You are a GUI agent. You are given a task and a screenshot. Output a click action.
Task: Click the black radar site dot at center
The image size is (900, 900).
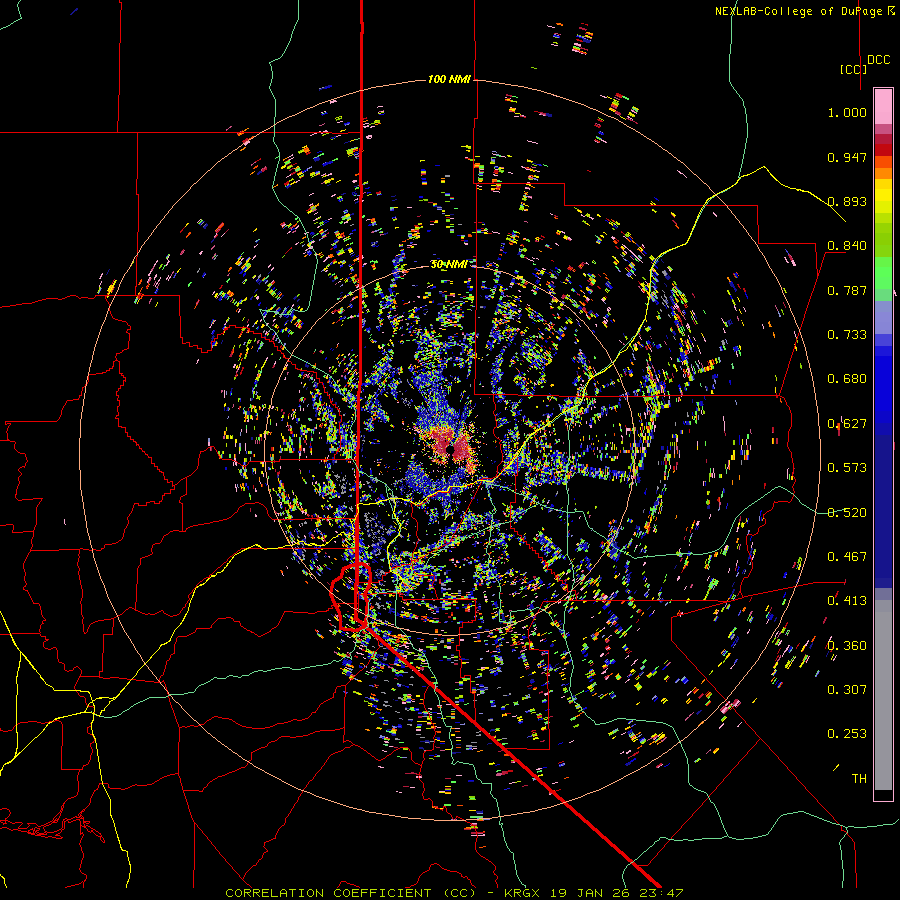click(x=451, y=449)
